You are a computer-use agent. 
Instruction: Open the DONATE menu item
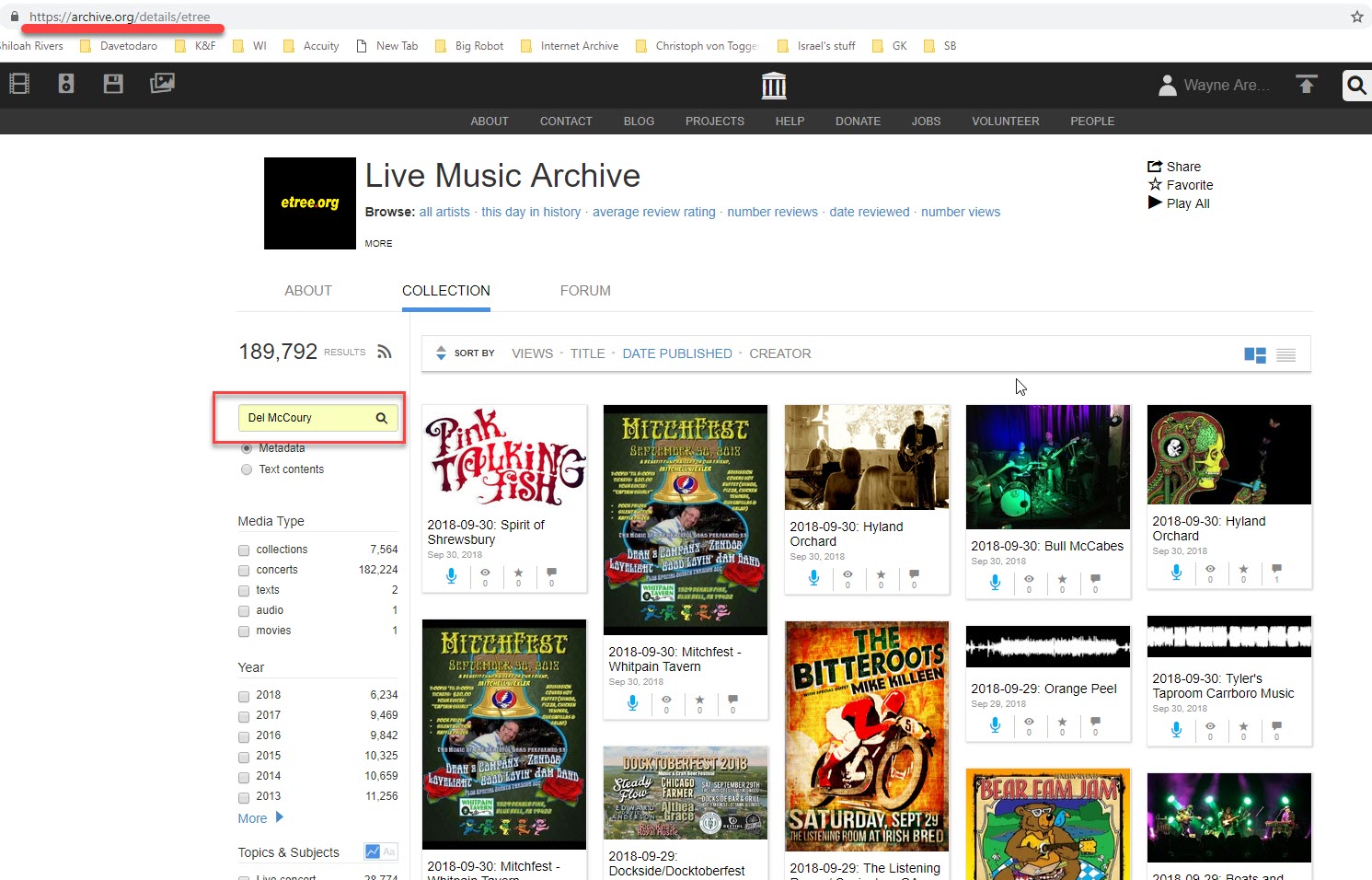(858, 122)
